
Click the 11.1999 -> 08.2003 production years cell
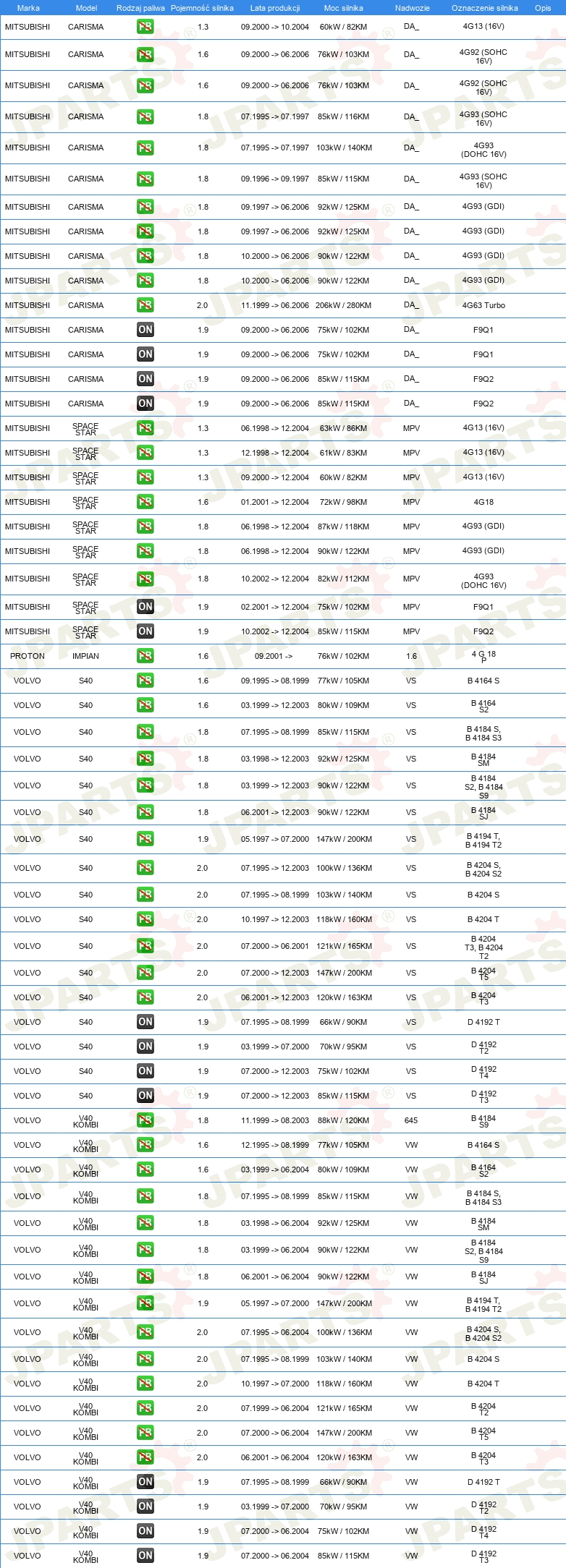pos(275,1120)
